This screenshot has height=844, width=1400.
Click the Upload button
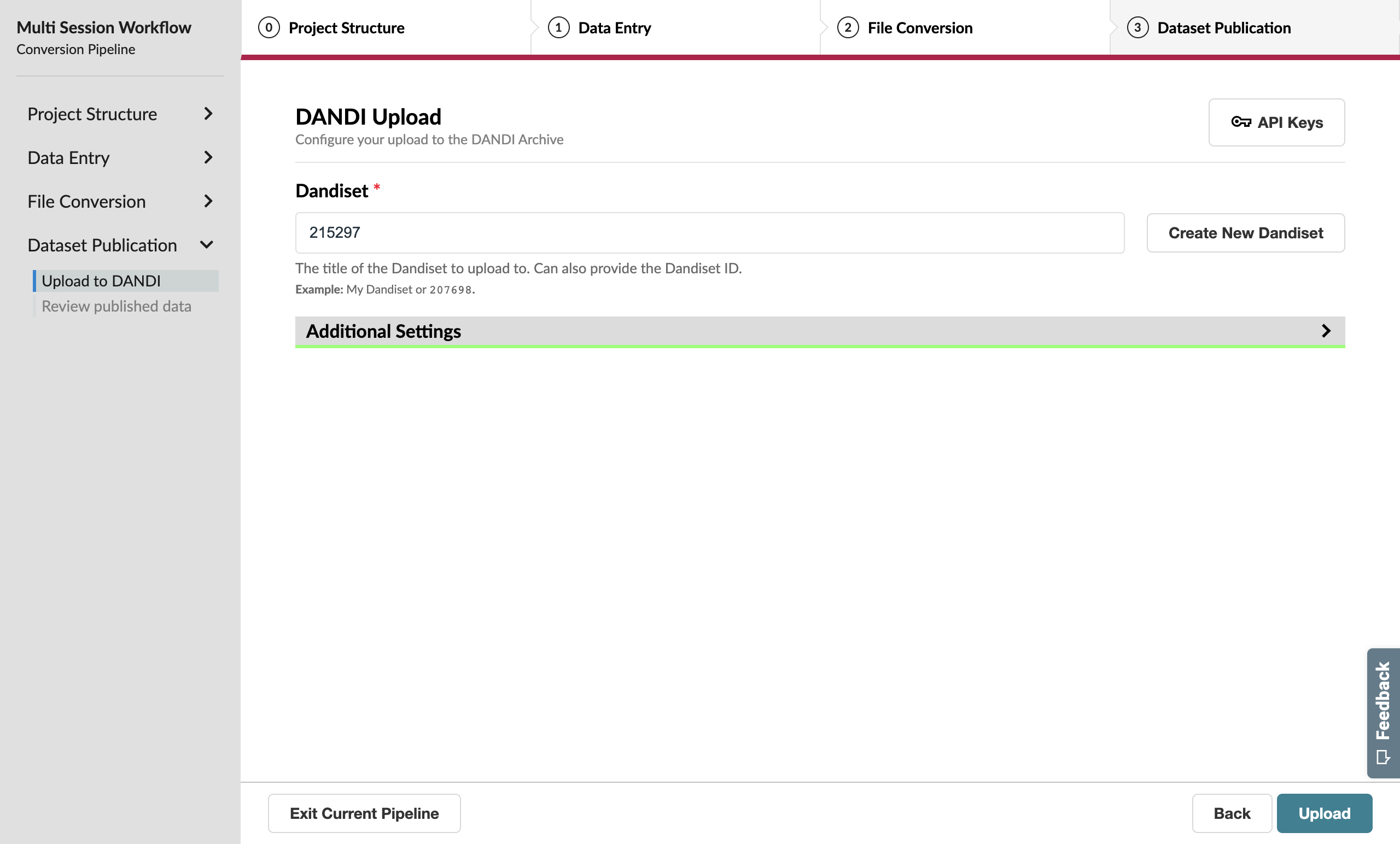pos(1324,813)
